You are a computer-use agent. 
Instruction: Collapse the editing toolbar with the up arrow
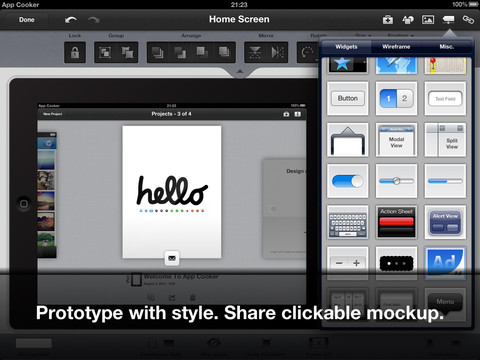coord(240,71)
